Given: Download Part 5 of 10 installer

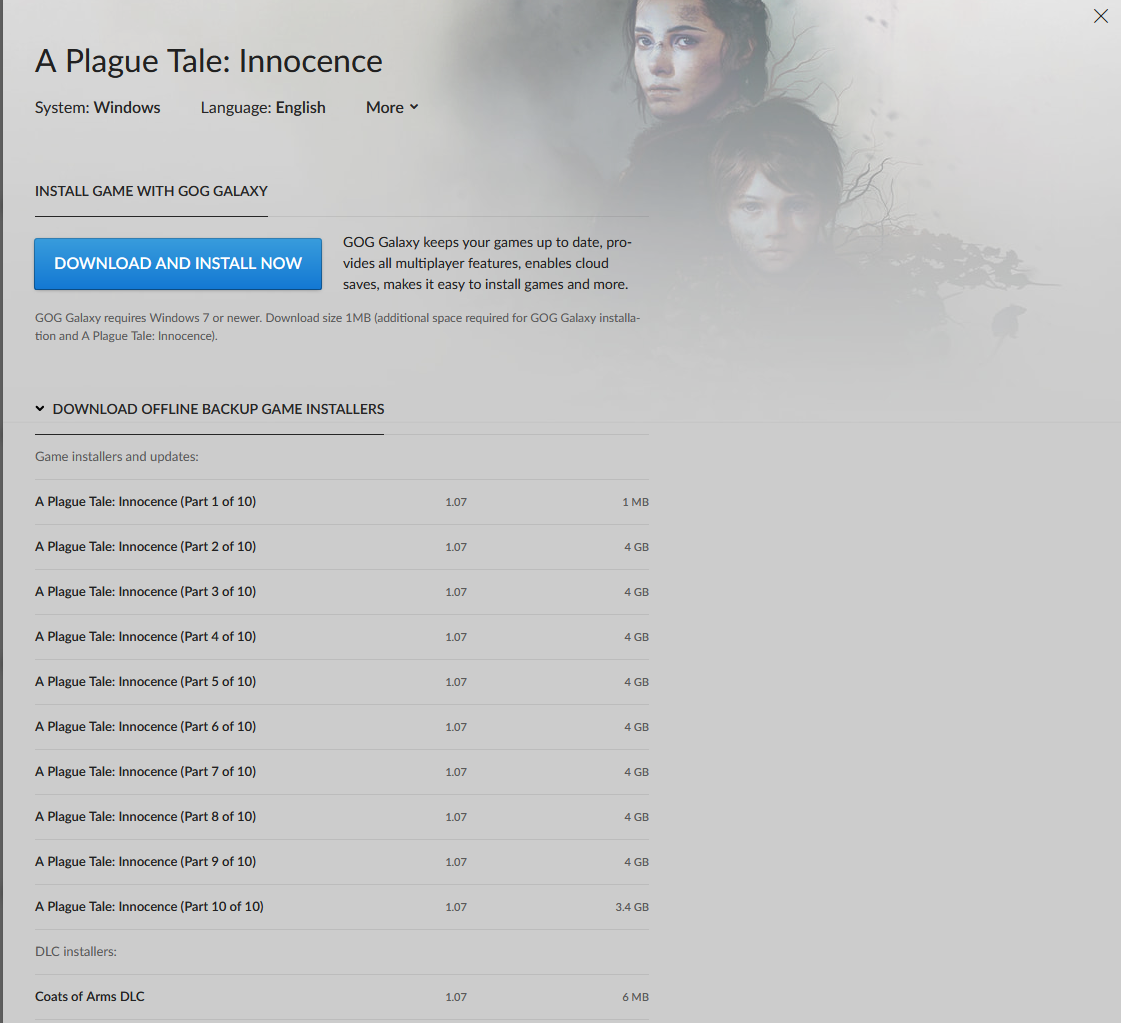Looking at the screenshot, I should 342,682.
